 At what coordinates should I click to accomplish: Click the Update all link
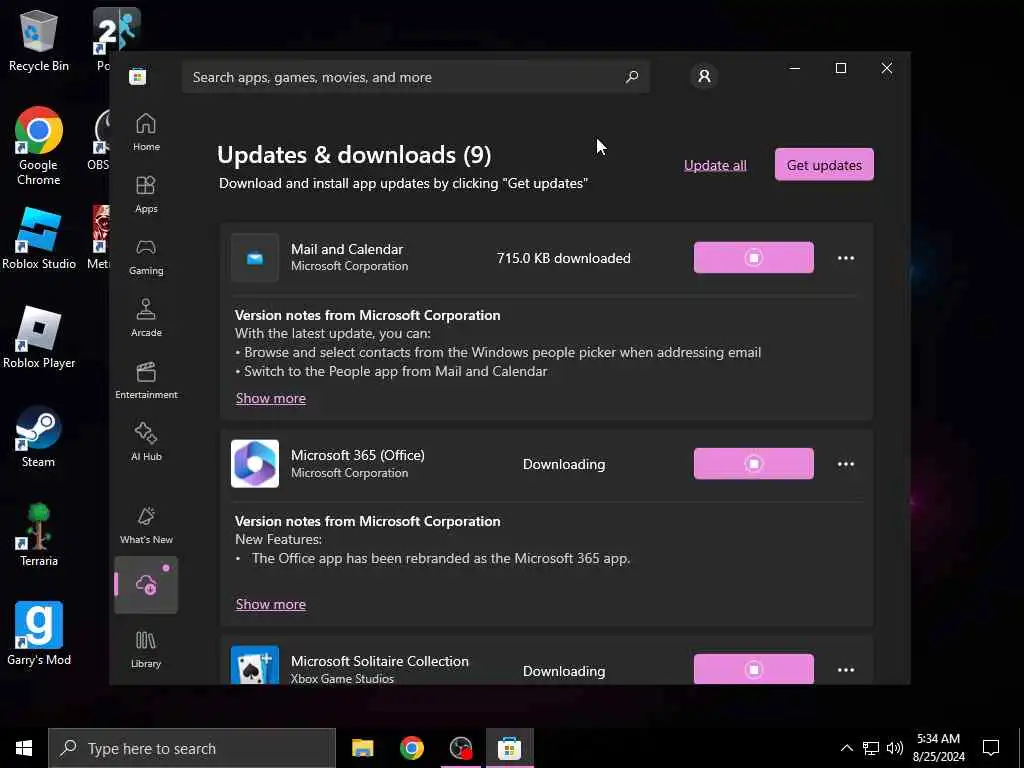(x=715, y=165)
